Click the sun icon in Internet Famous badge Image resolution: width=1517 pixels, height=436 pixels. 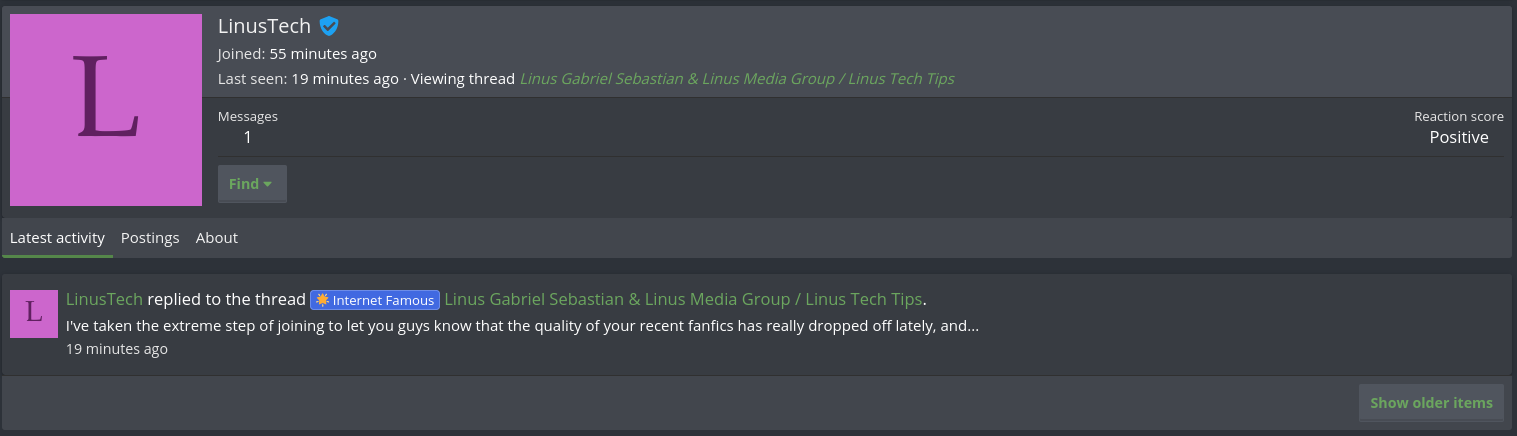(x=322, y=300)
